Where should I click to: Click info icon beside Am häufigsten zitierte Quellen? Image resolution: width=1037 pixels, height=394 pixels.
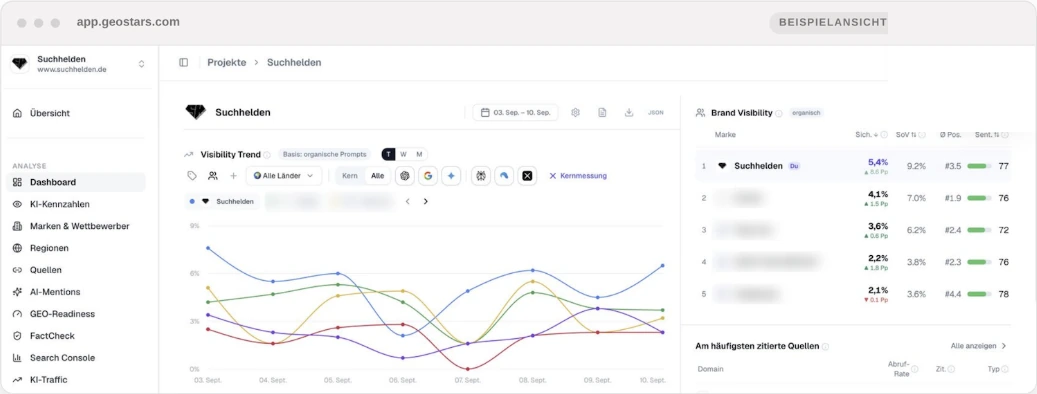click(x=825, y=346)
